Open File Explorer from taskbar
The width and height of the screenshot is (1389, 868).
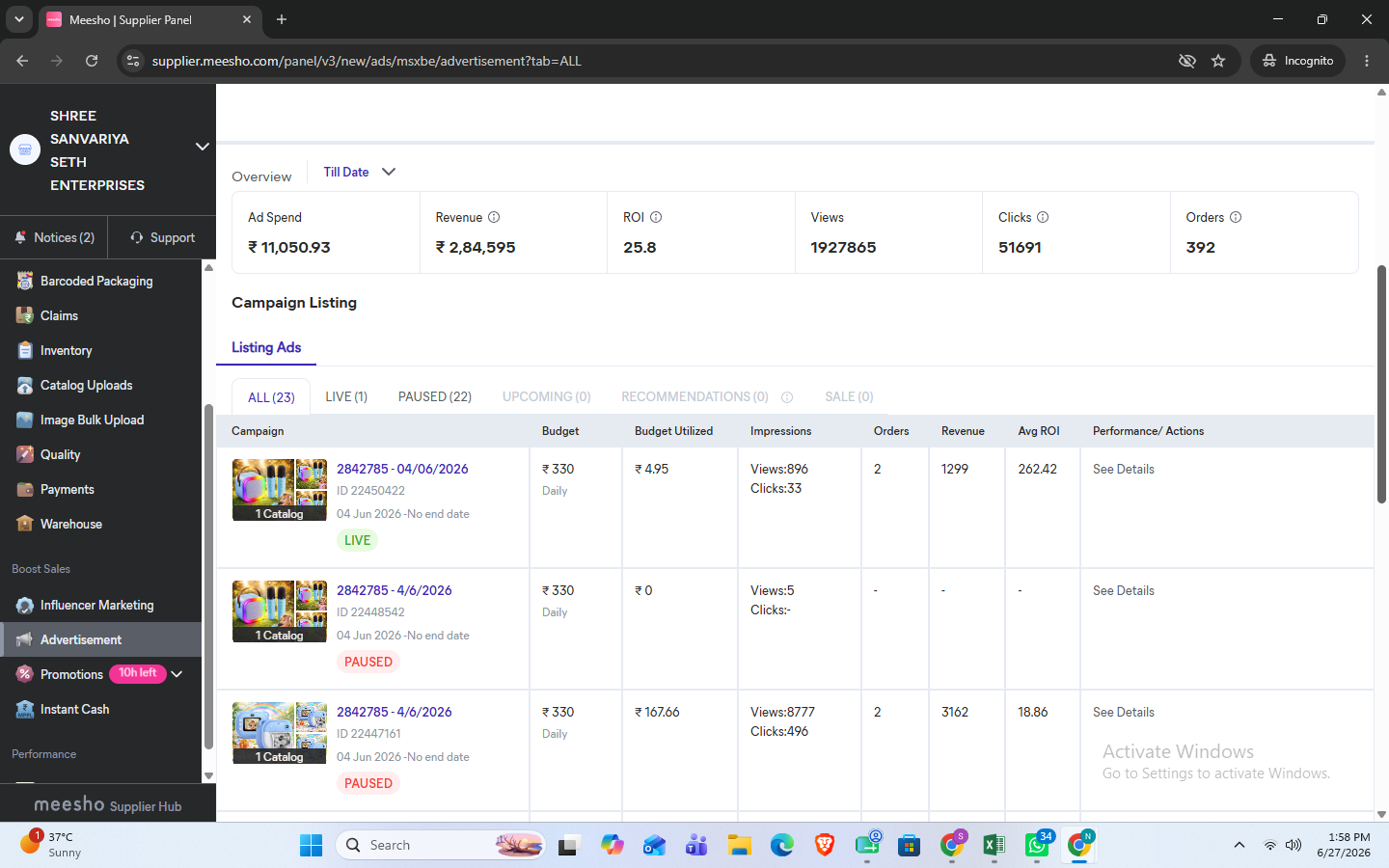click(740, 846)
